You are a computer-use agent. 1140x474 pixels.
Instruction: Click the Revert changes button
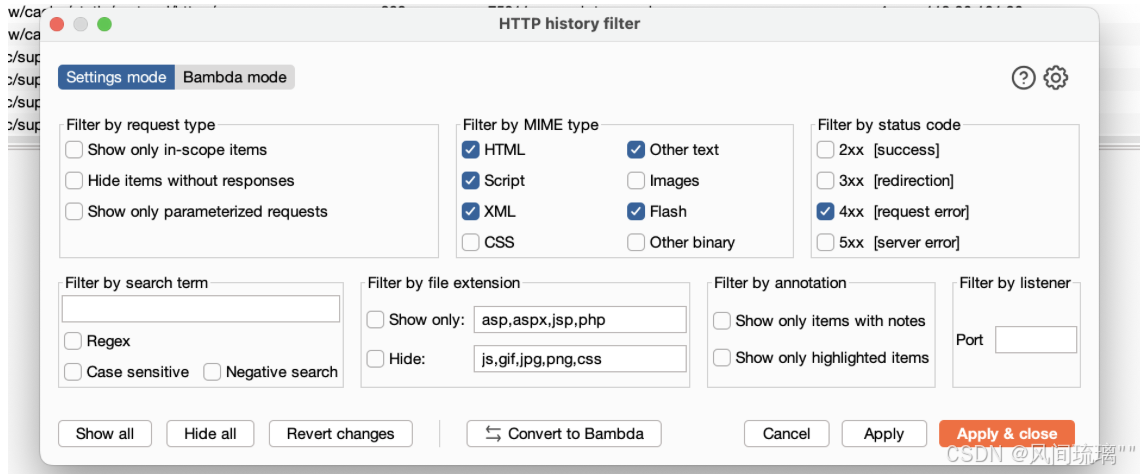pos(340,434)
